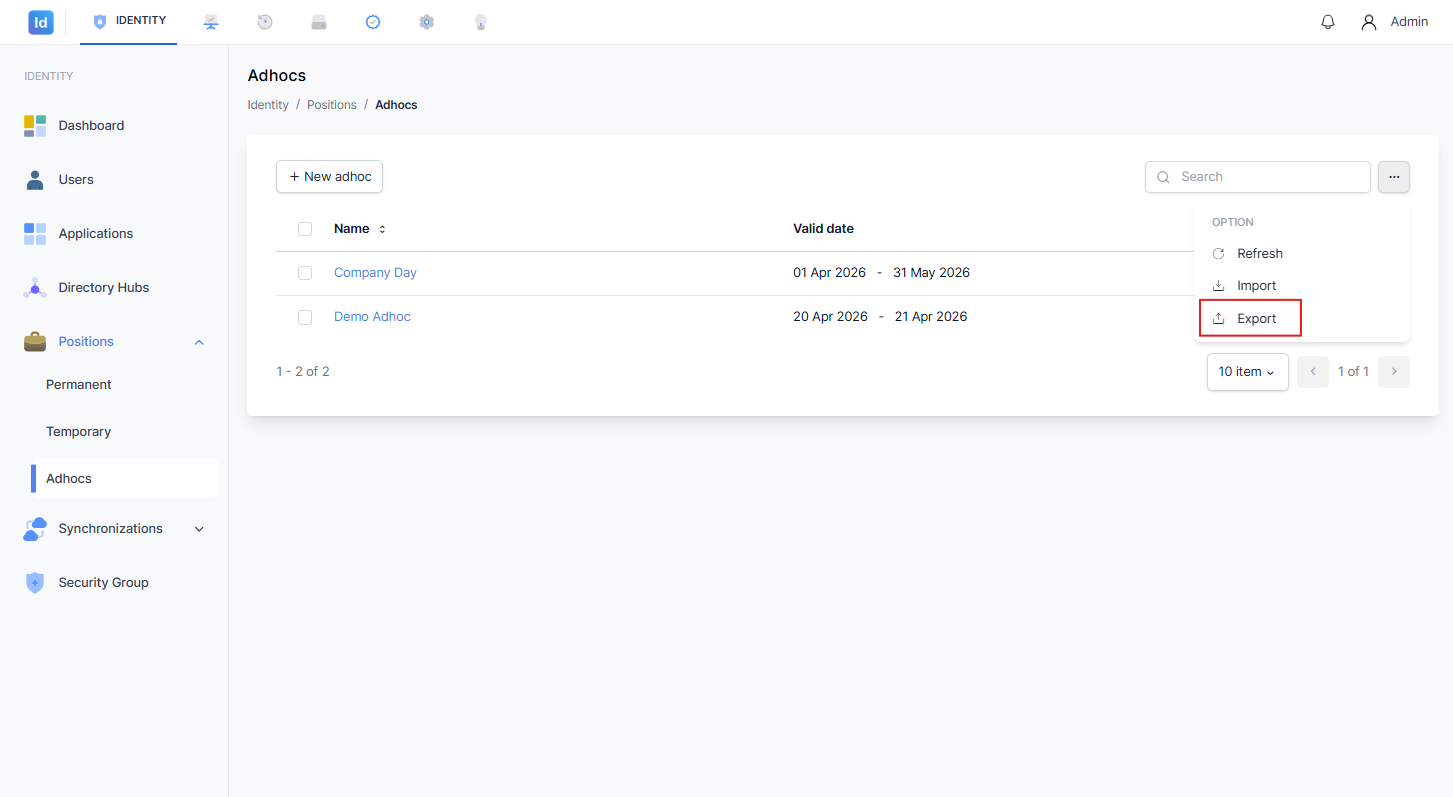Open the settings gear module icon

coord(427,22)
